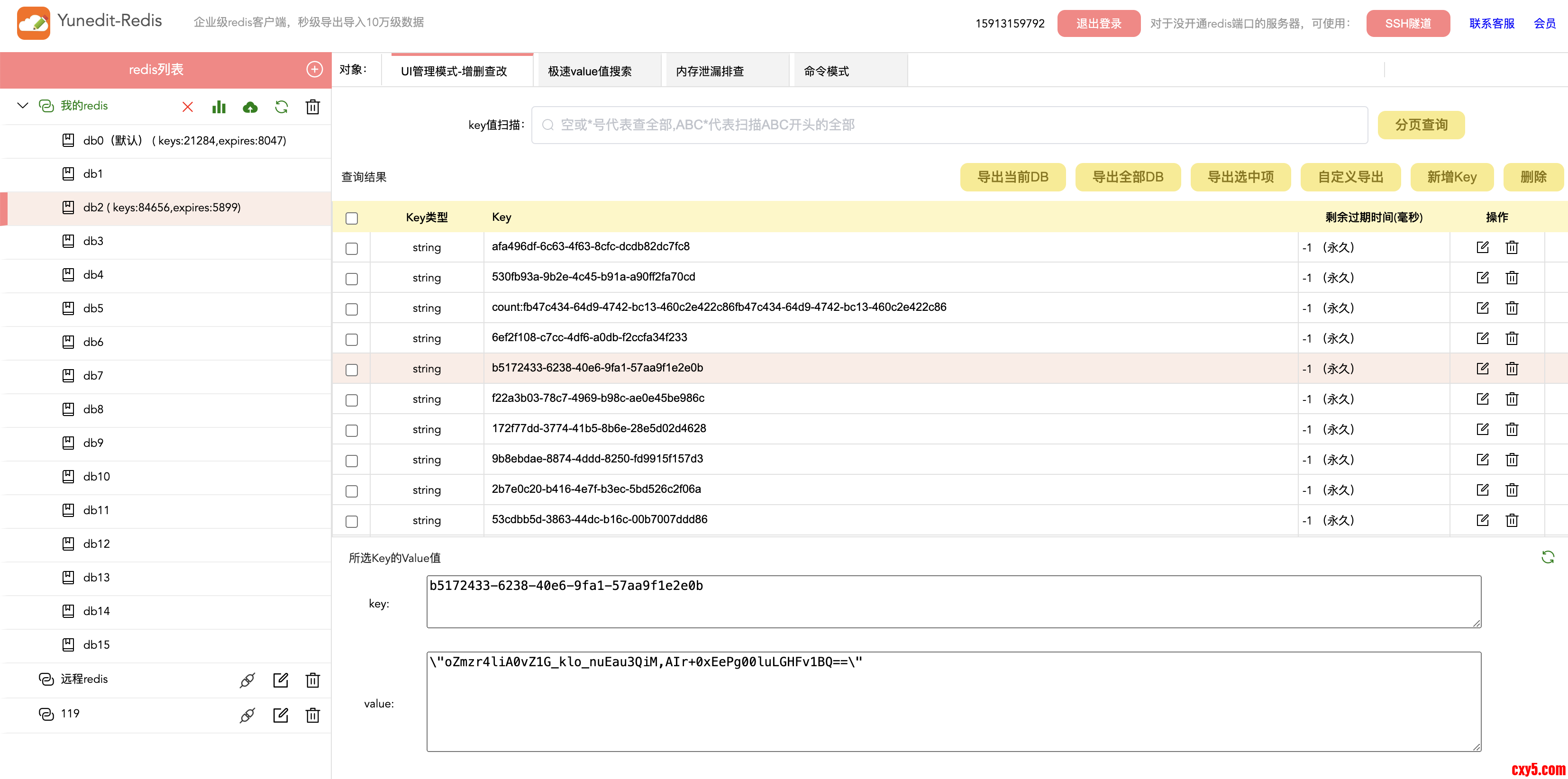Edit the key 53cdbb5d row
This screenshot has height=779, width=1568.
[1482, 520]
